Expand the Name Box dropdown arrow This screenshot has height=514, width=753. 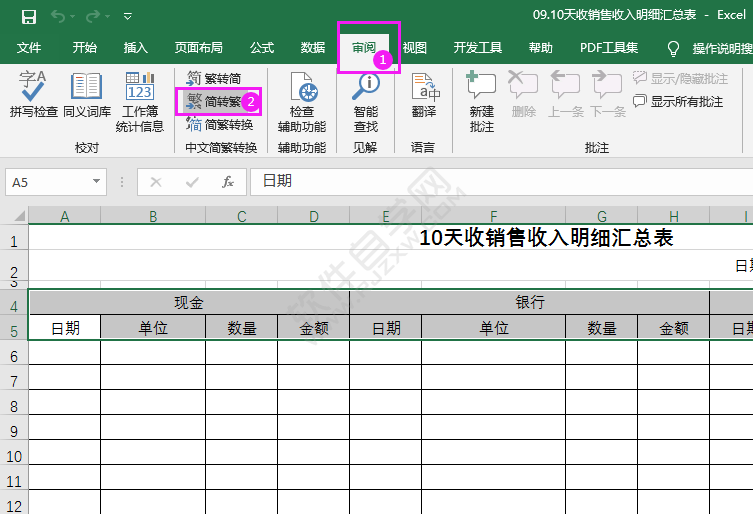(97, 182)
